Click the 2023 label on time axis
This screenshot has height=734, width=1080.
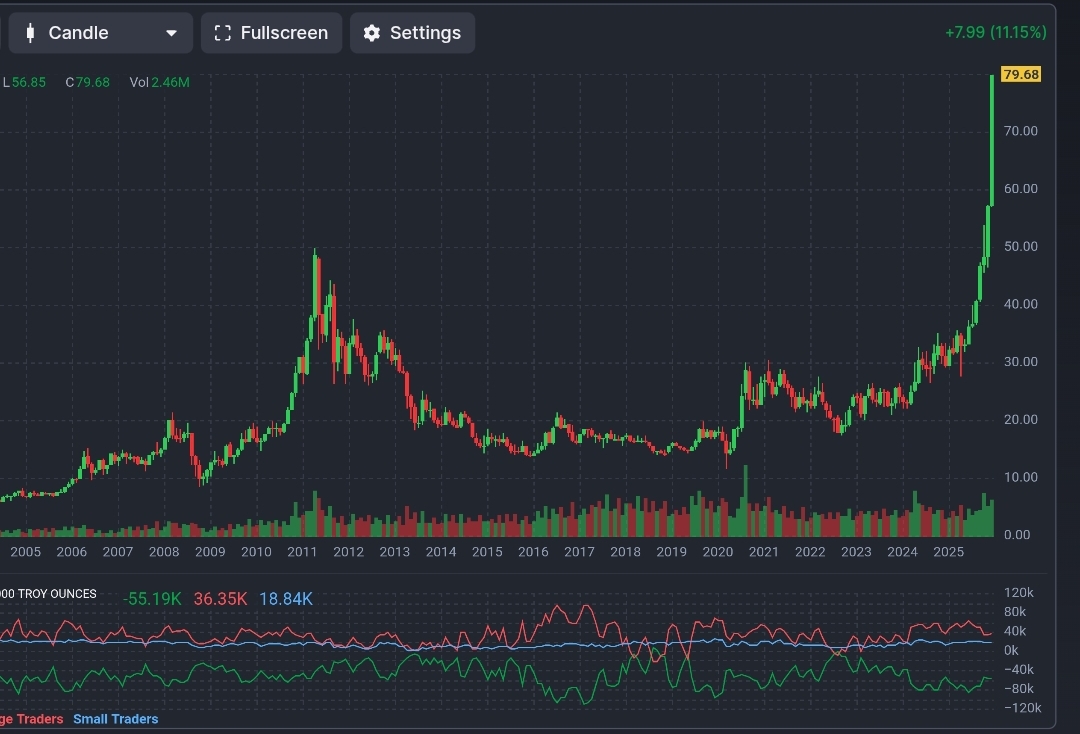pyautogui.click(x=856, y=552)
